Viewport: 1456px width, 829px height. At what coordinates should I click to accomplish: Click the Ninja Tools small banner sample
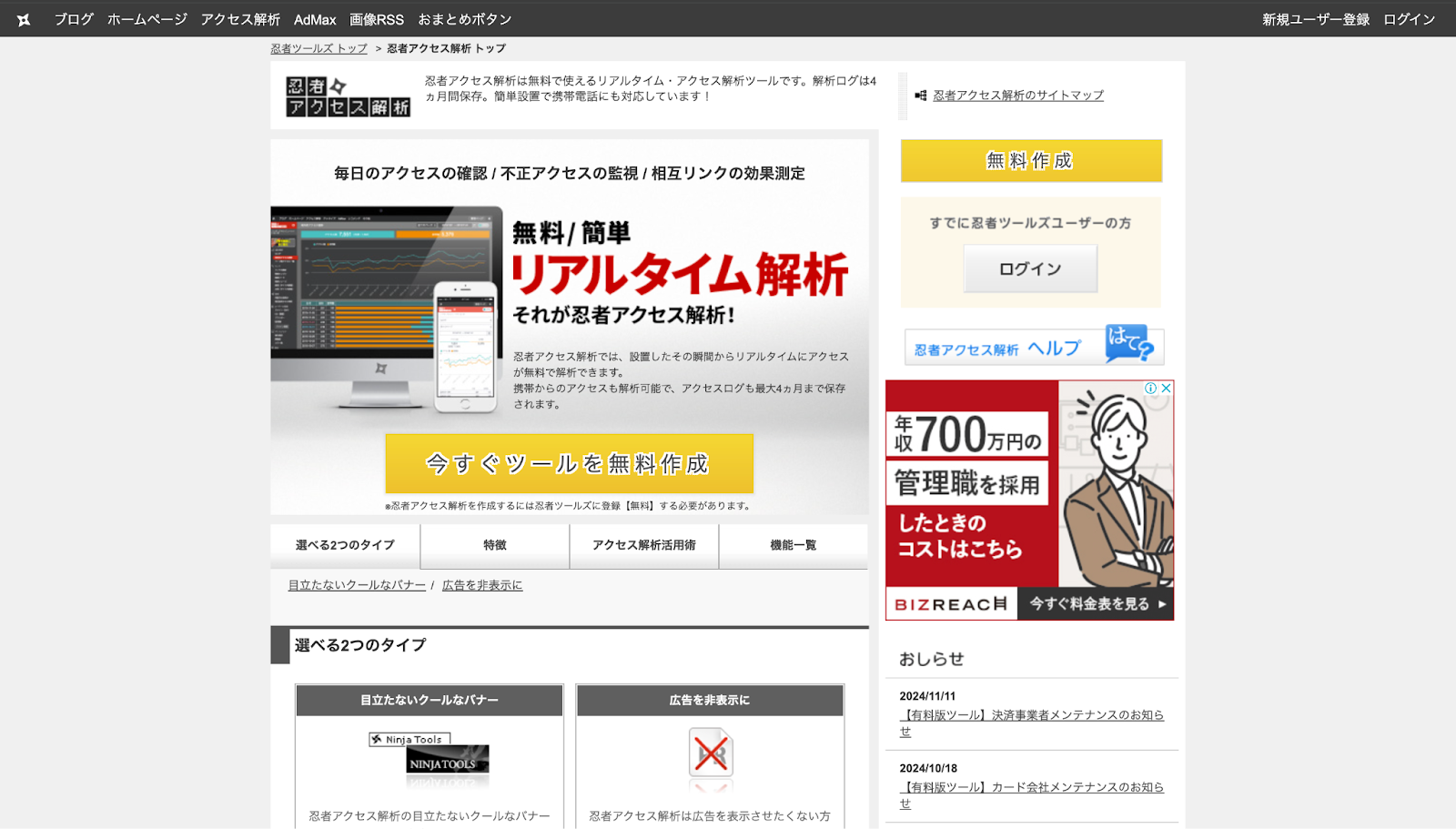coord(409,739)
